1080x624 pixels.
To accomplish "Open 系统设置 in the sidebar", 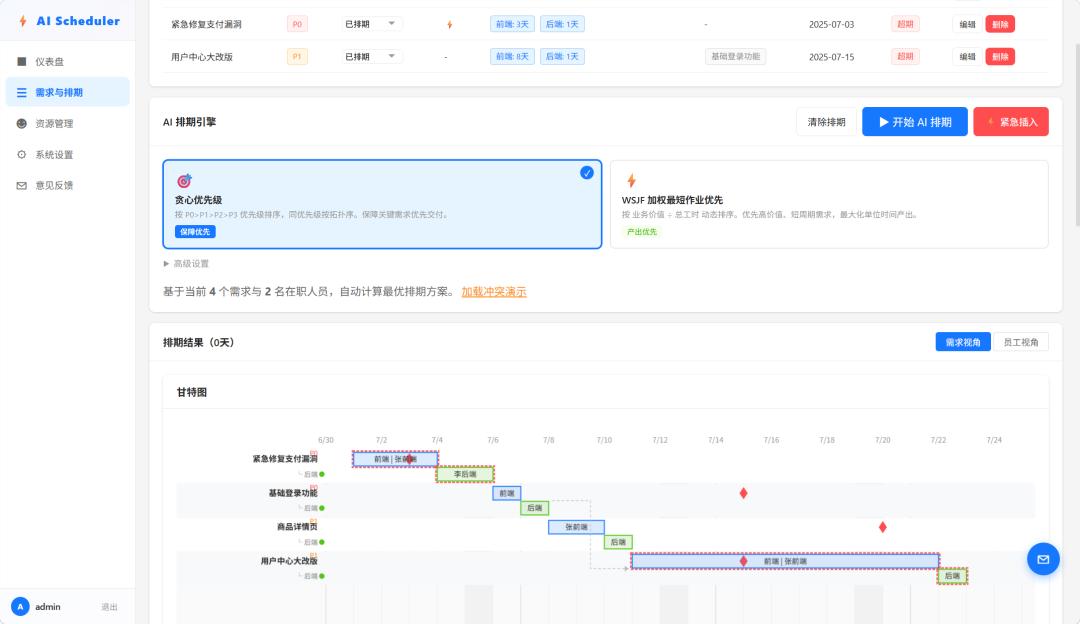I will point(68,154).
